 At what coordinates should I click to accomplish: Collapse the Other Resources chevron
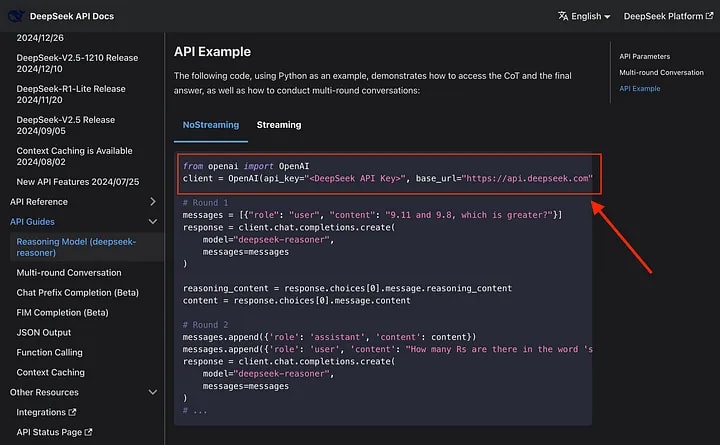coord(152,393)
